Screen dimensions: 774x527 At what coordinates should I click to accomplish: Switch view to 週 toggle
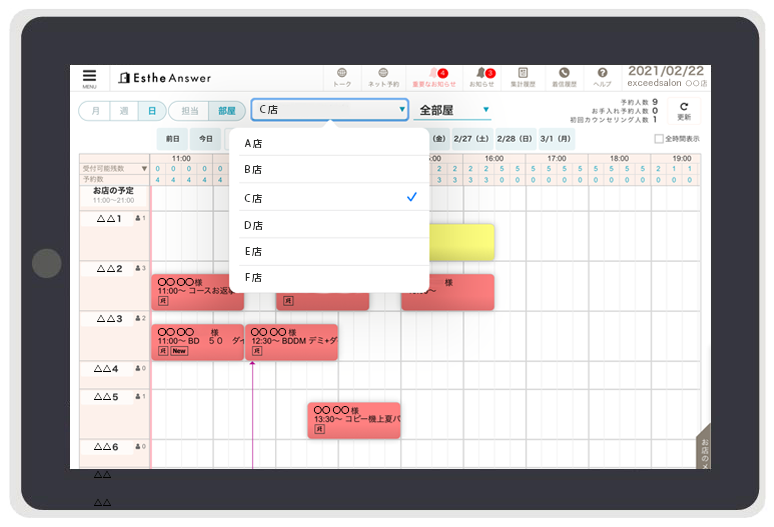pyautogui.click(x=123, y=111)
